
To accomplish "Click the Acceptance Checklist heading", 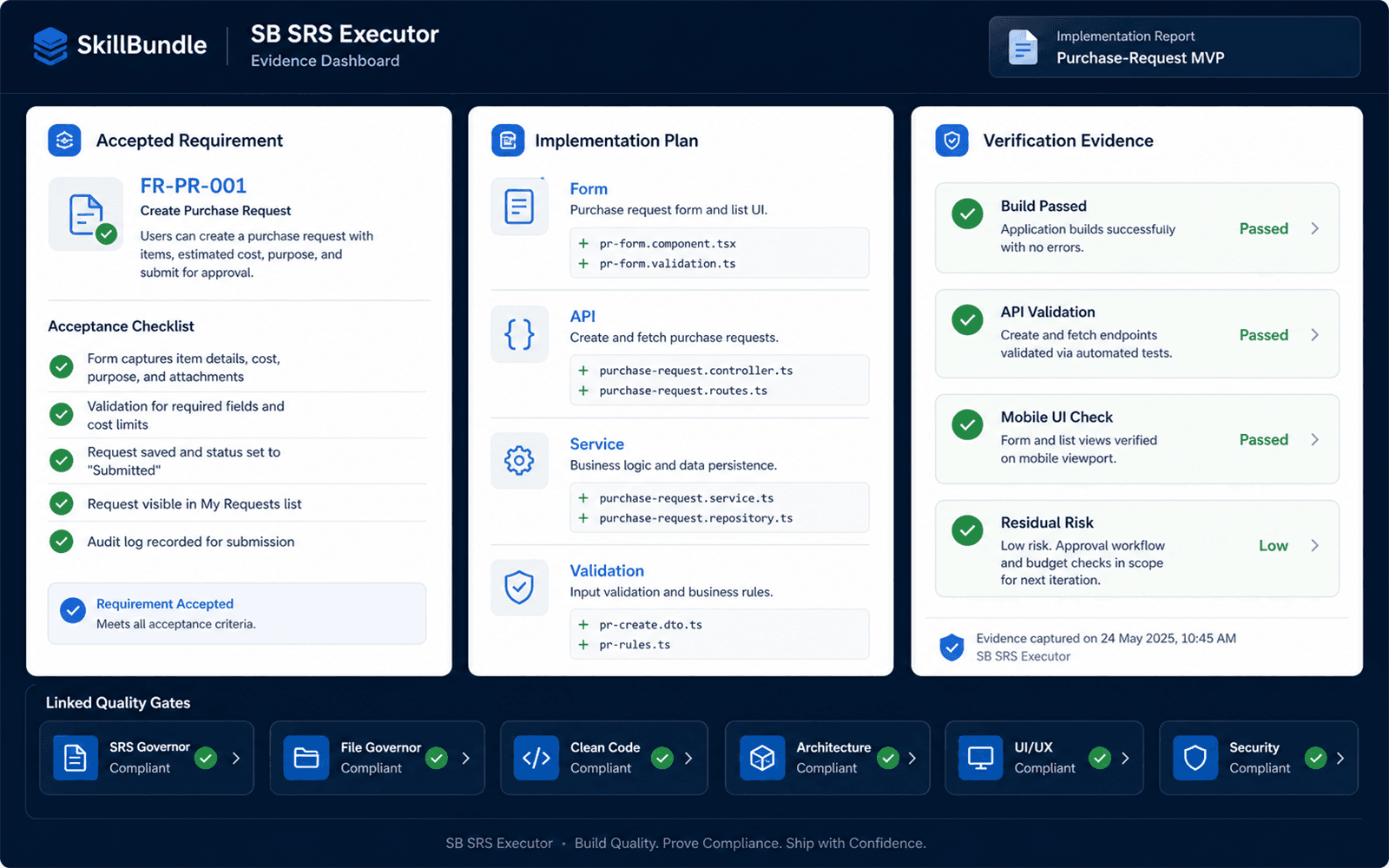I will coord(121,326).
